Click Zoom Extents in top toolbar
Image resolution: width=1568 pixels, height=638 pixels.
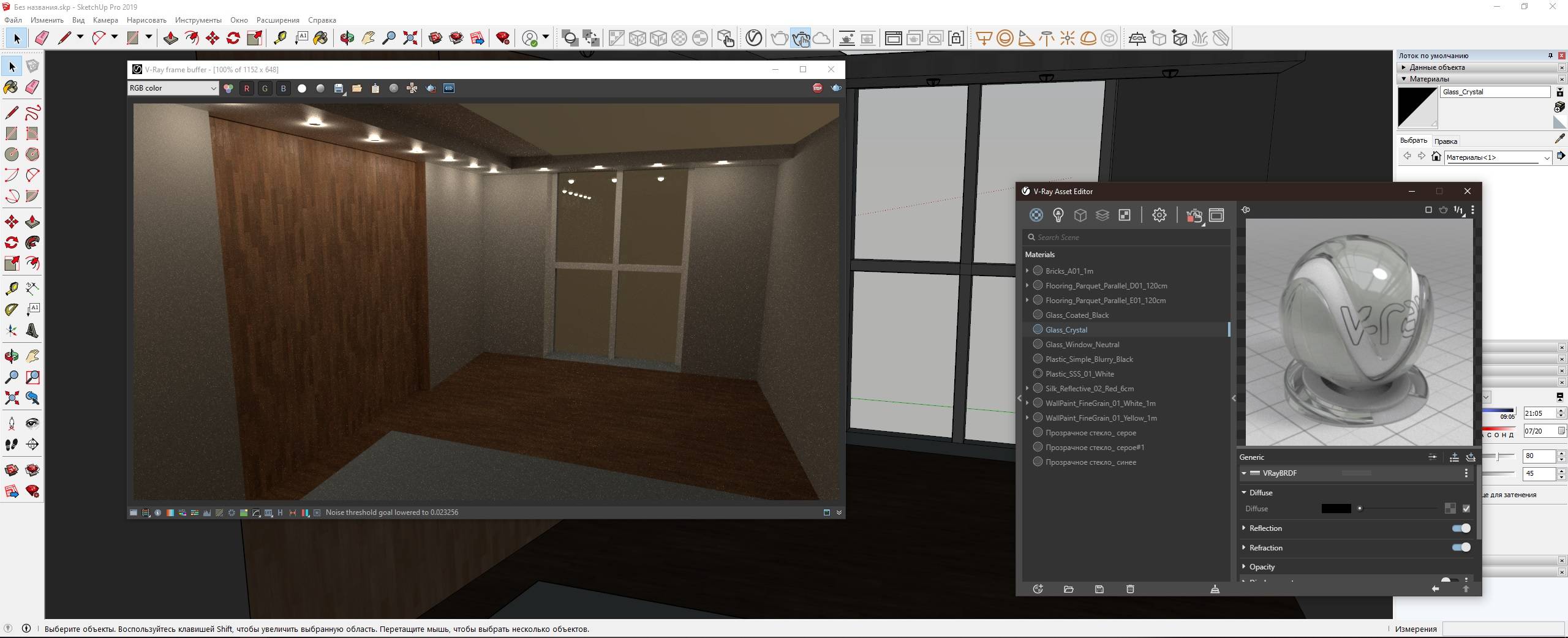(x=410, y=39)
